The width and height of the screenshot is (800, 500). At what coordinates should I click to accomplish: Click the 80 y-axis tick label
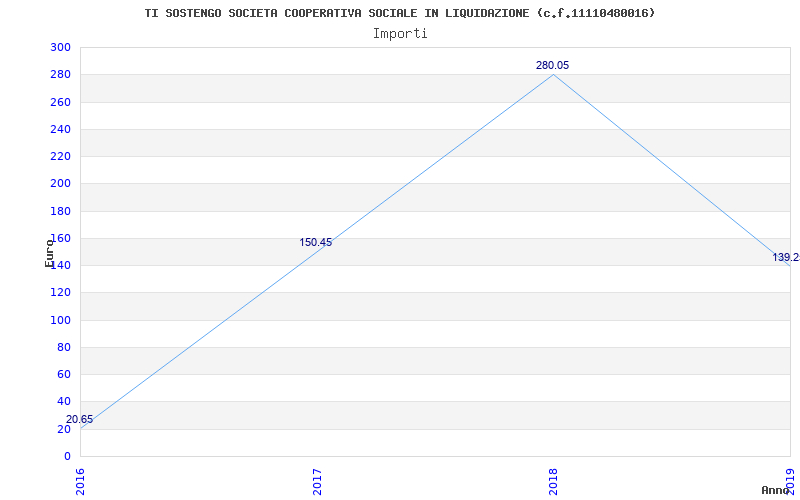(x=63, y=347)
